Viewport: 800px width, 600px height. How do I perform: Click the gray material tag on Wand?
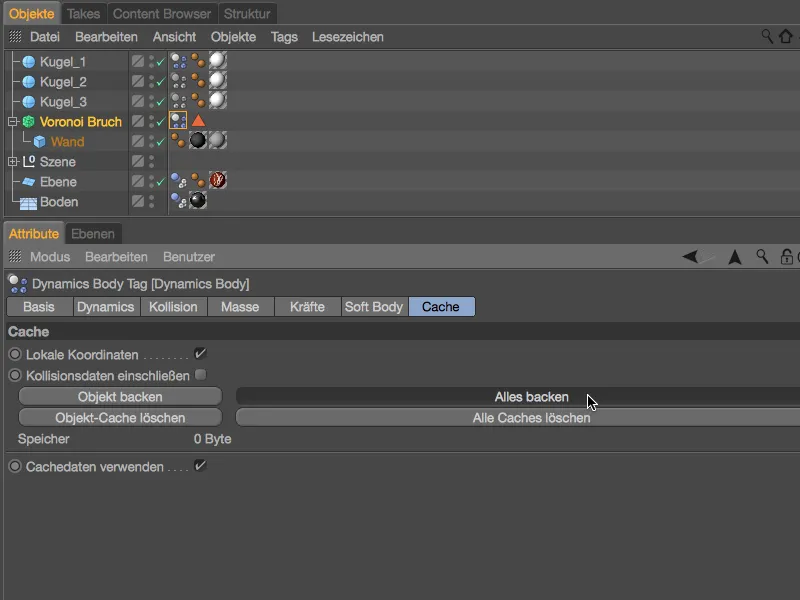pyautogui.click(x=217, y=140)
